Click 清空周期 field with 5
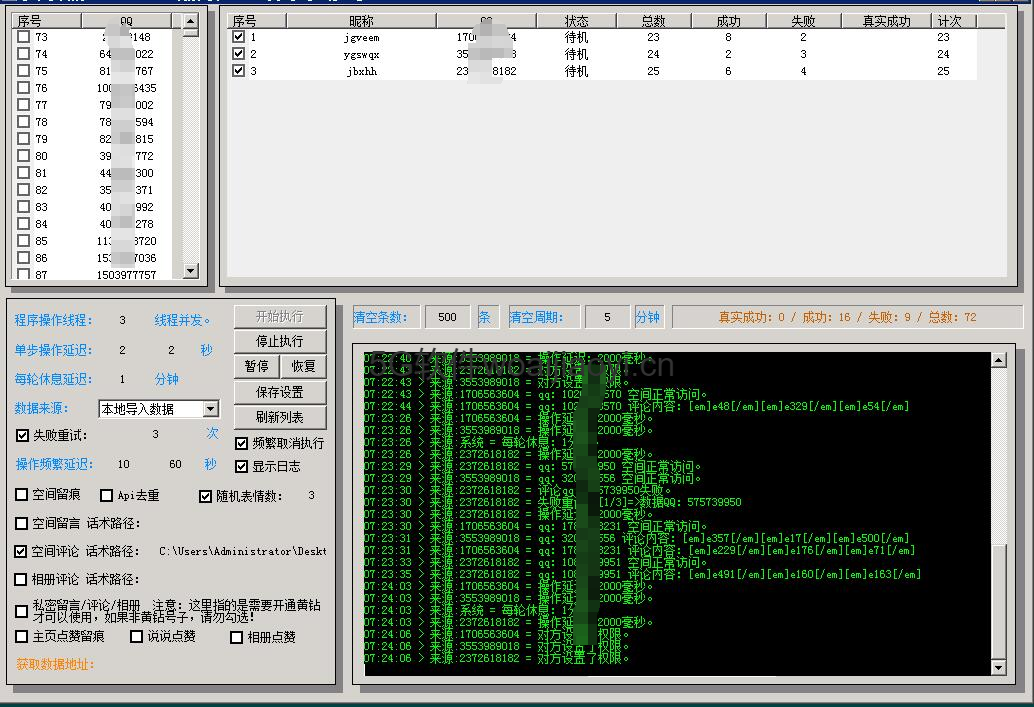Image resolution: width=1034 pixels, height=707 pixels. [607, 317]
